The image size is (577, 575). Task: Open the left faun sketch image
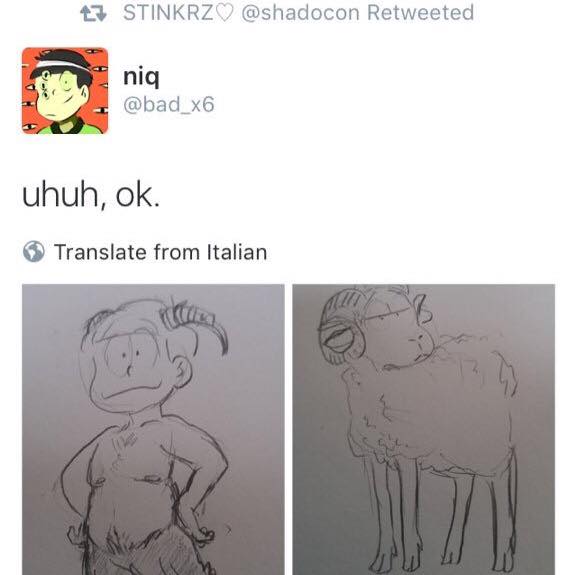coord(153,429)
